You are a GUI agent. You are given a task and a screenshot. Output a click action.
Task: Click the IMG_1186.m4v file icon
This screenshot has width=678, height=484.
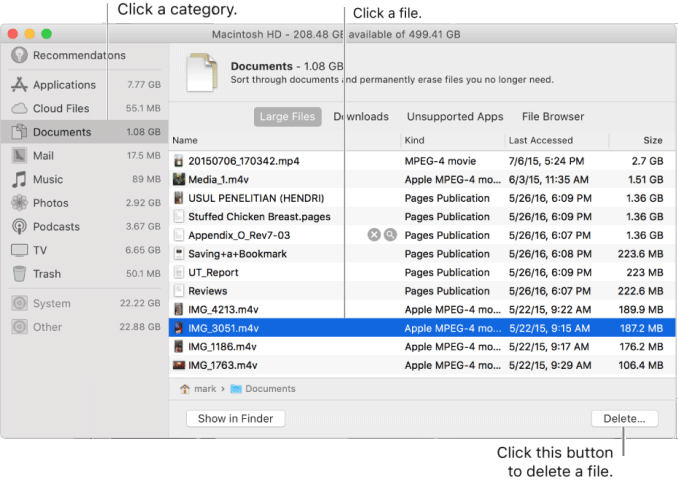178,346
